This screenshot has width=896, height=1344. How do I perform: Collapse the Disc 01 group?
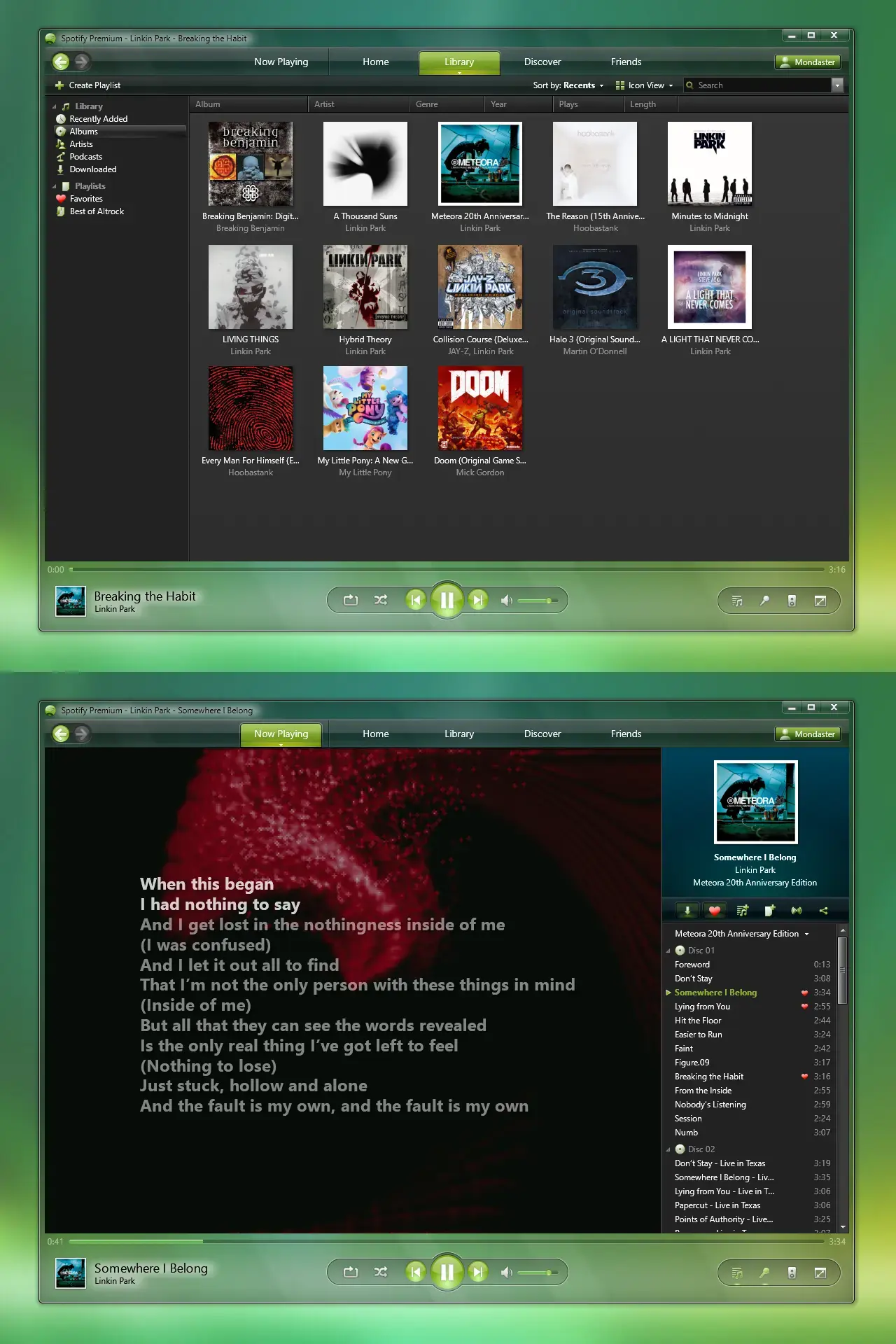click(x=668, y=951)
